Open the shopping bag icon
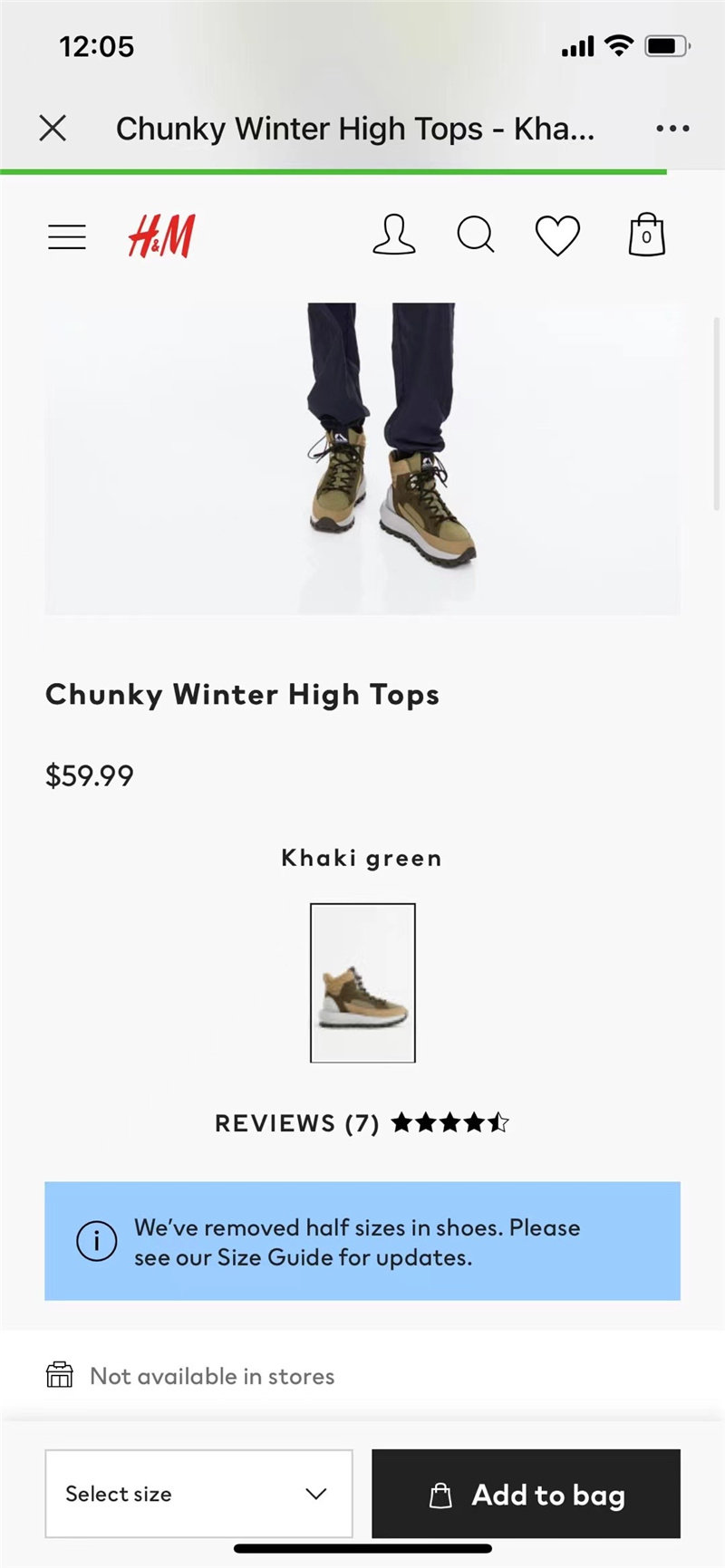 [646, 235]
